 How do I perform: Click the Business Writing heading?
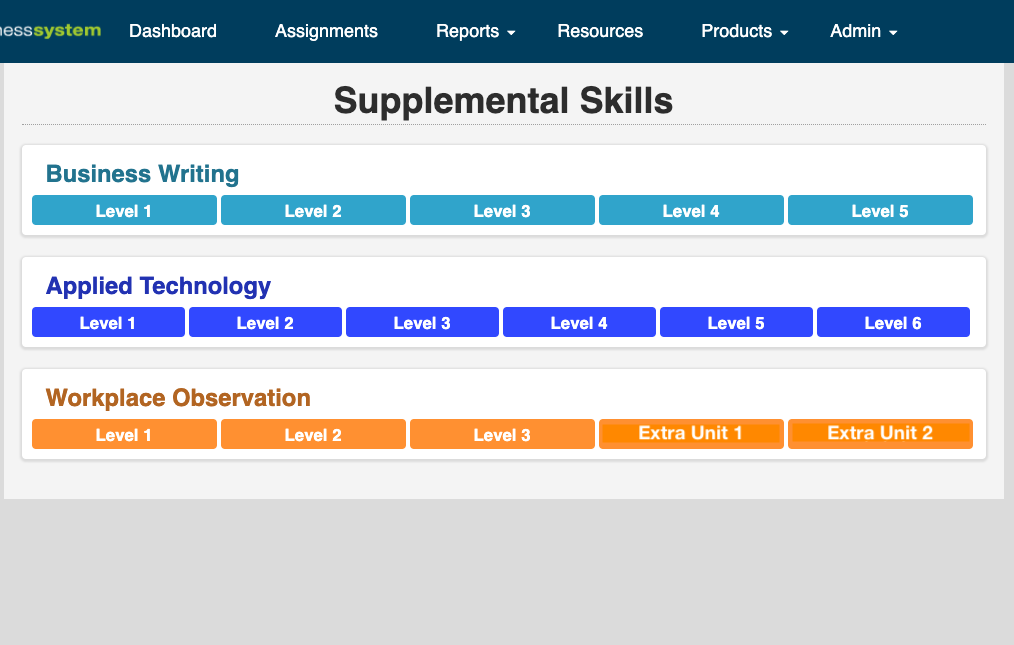[142, 174]
